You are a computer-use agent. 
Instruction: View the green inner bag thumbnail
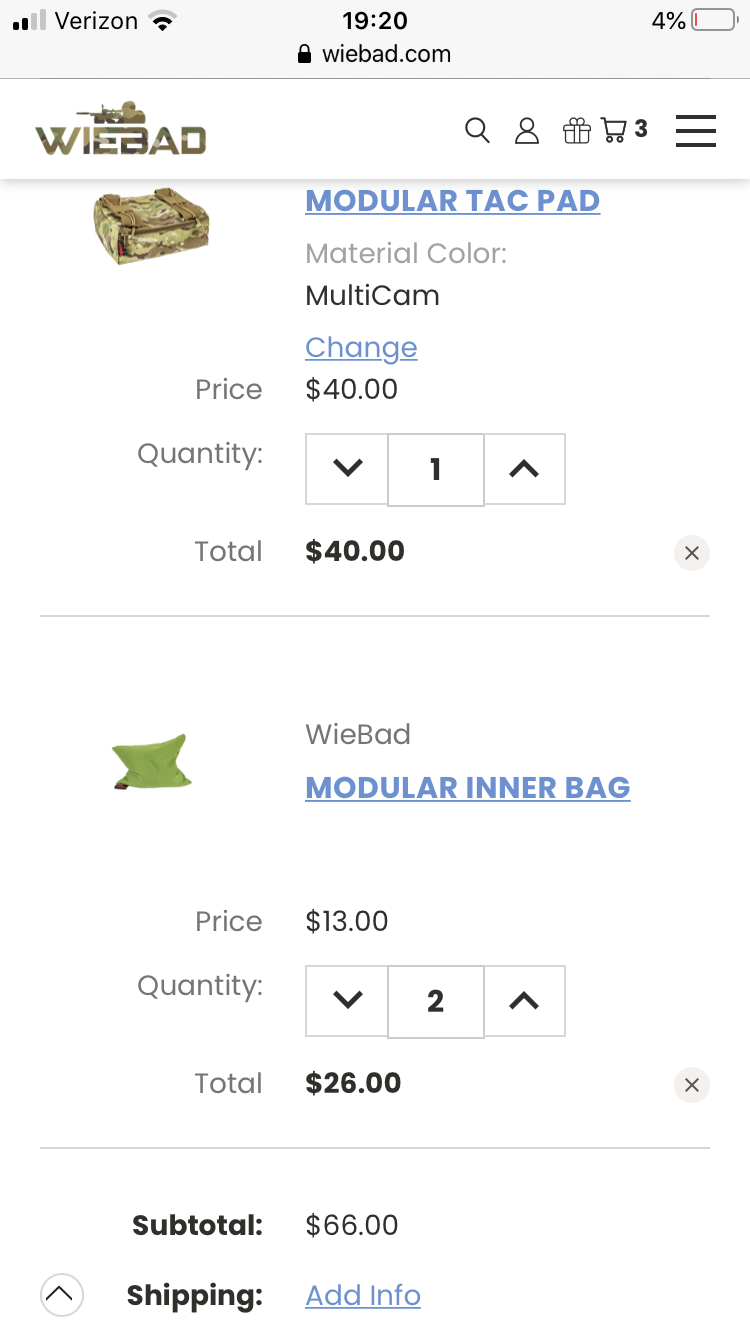click(x=150, y=762)
